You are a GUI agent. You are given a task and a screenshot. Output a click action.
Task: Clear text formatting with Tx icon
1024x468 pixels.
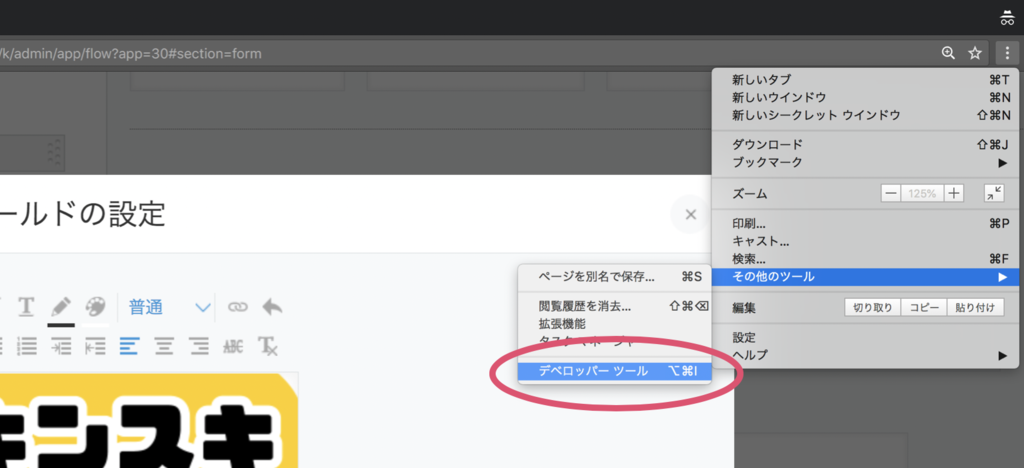268,346
